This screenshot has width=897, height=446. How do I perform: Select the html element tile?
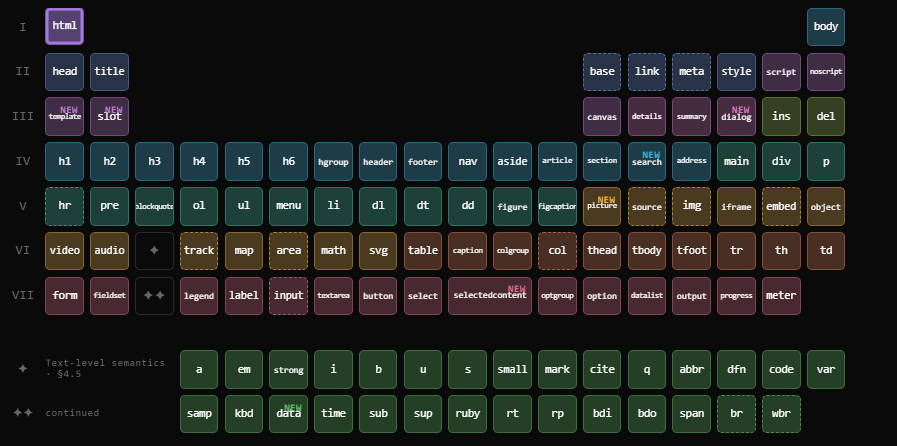(65, 26)
